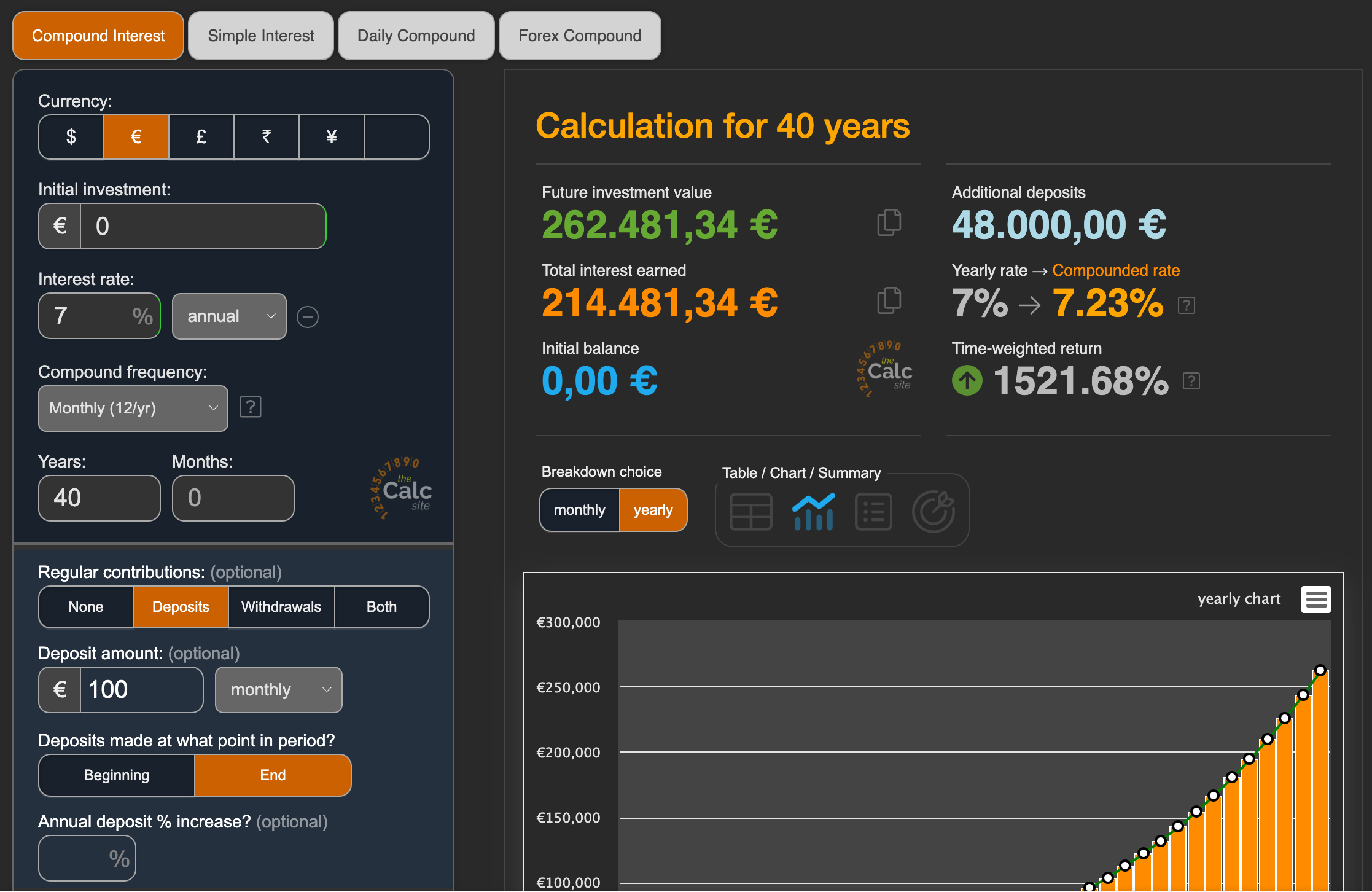Open the monthly deposit frequency dropdown
Image resolution: width=1372 pixels, height=892 pixels.
pyautogui.click(x=278, y=690)
